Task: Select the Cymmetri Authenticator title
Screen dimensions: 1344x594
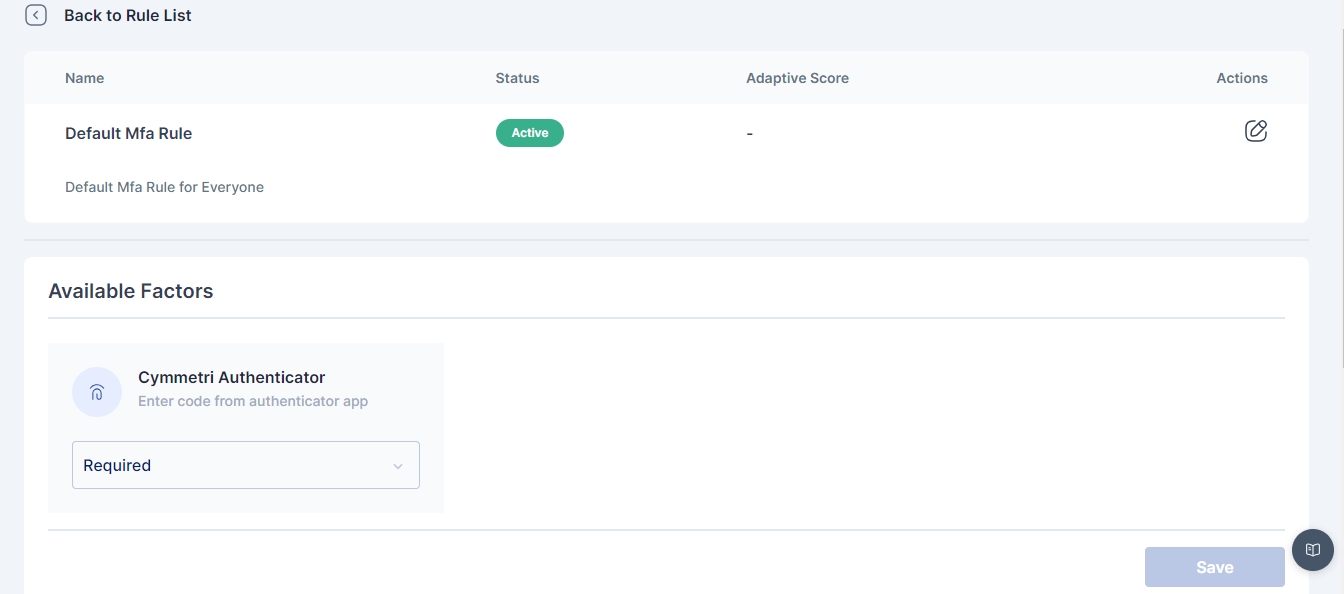Action: pyautogui.click(x=231, y=377)
